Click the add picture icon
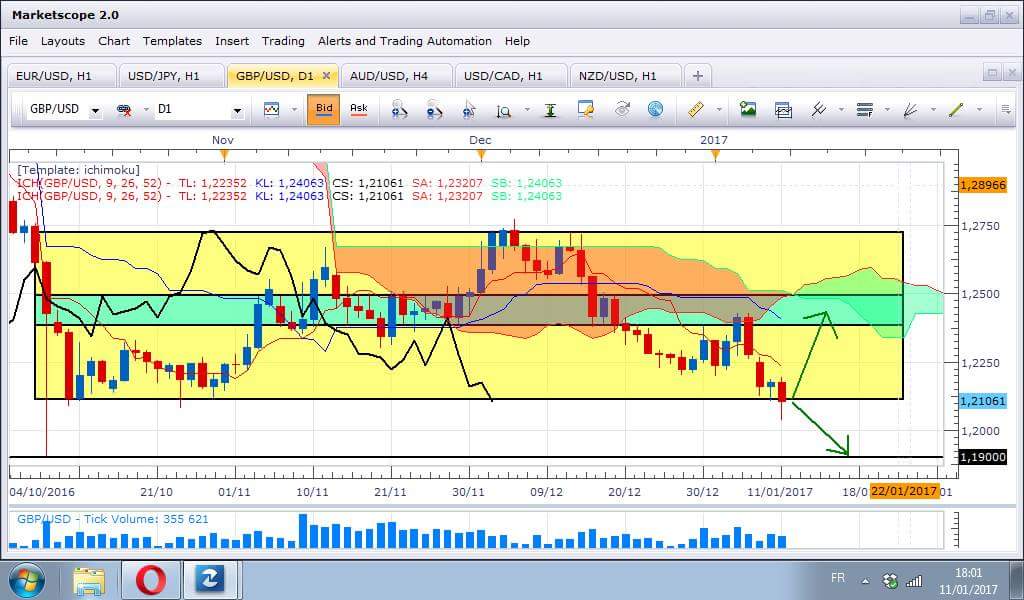Viewport: 1024px width, 600px height. pyautogui.click(x=748, y=110)
